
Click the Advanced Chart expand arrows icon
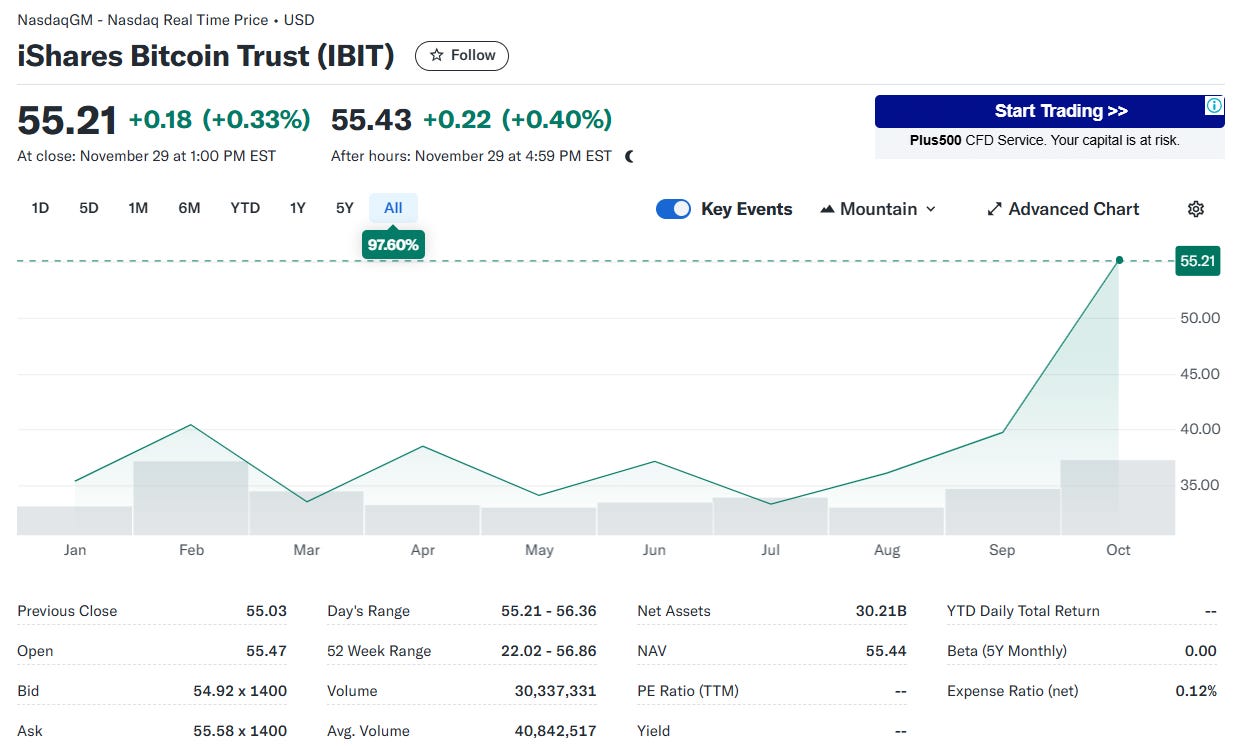pos(994,209)
